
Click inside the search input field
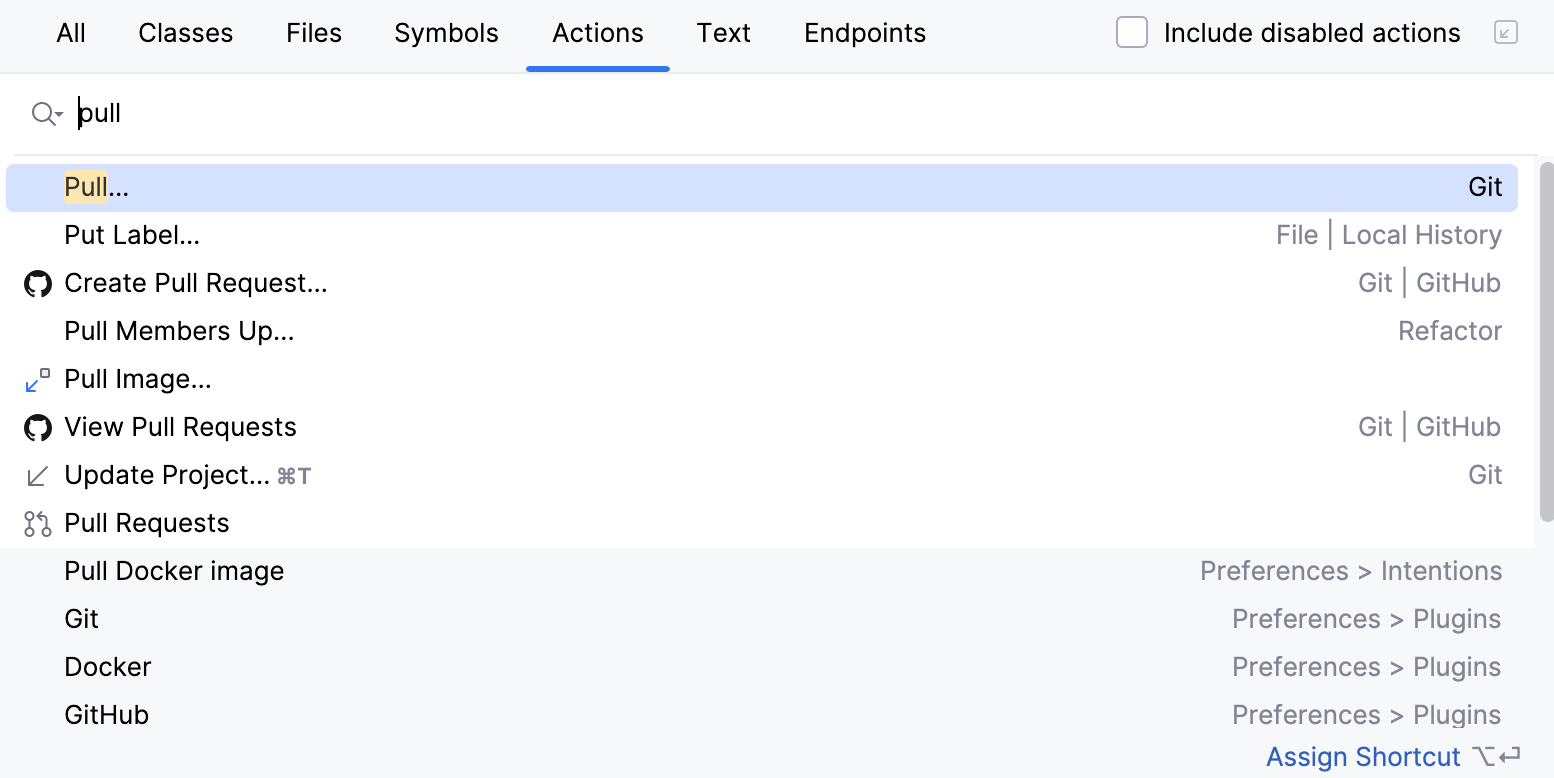pyautogui.click(x=300, y=113)
